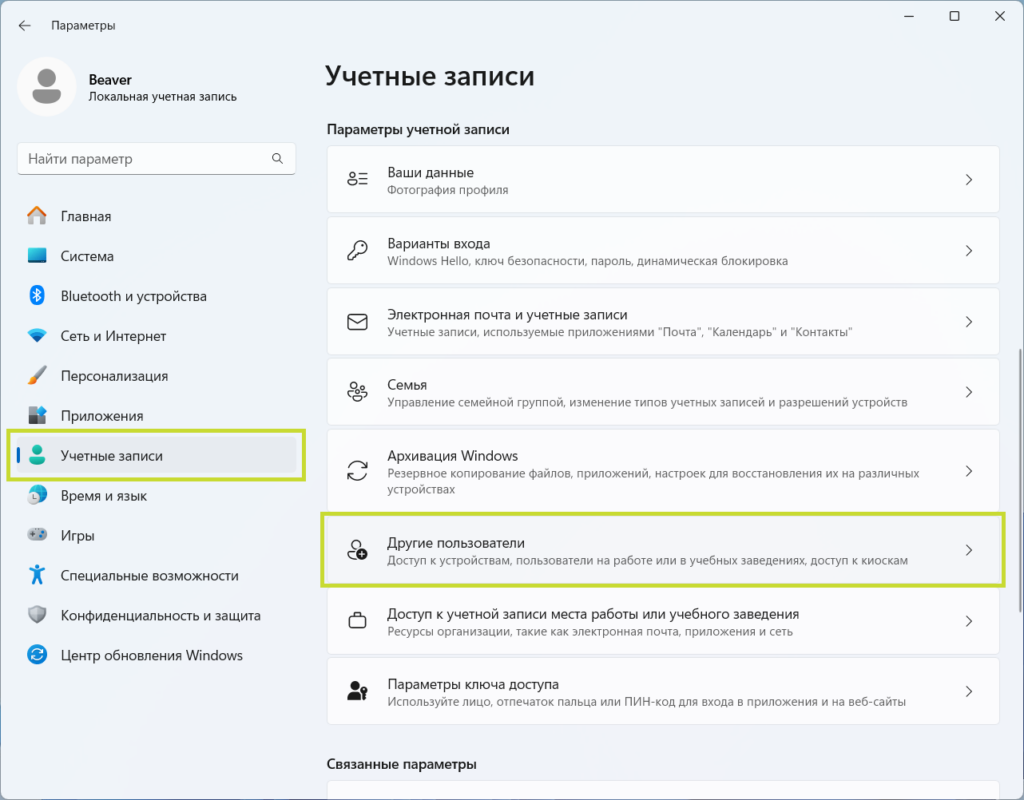This screenshot has height=800, width=1024.
Task: Click the magnifier icon in search box
Action: [x=278, y=159]
